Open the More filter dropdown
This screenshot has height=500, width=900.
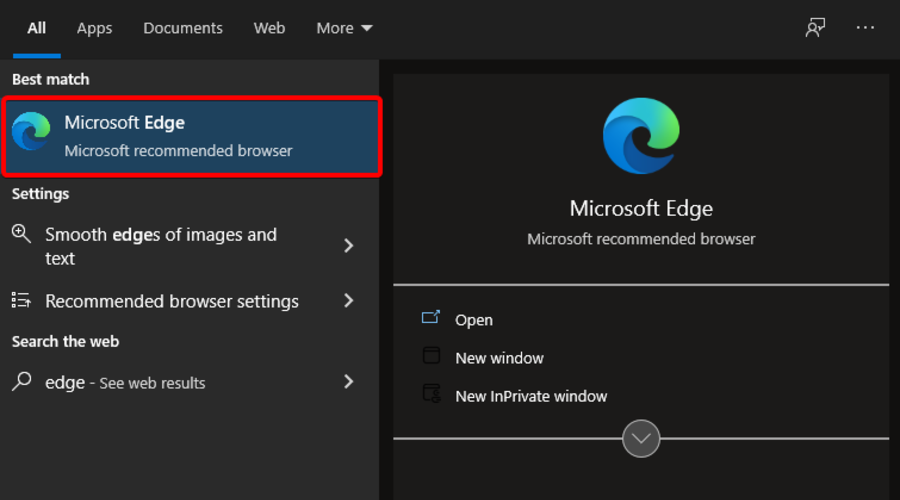pos(344,28)
